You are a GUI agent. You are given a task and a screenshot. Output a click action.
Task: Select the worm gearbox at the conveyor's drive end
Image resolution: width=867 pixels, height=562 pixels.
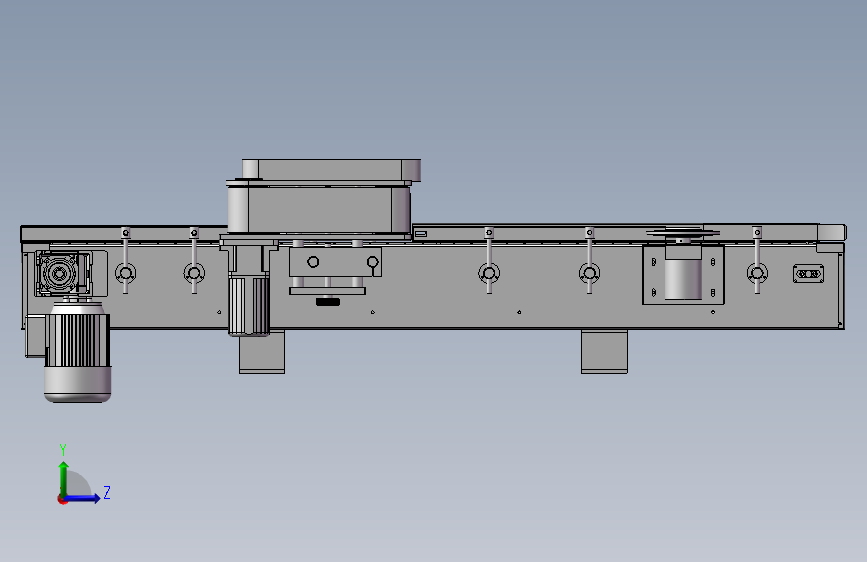pyautogui.click(x=63, y=273)
